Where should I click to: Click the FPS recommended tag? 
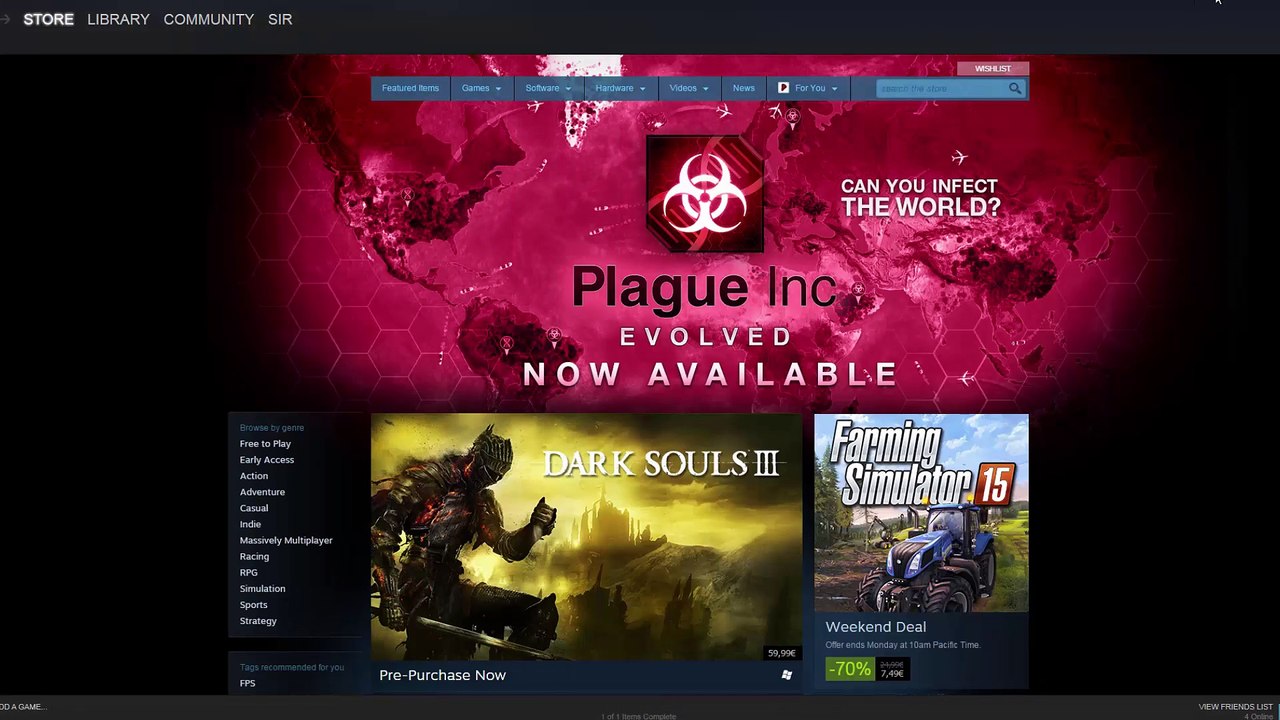[x=248, y=683]
